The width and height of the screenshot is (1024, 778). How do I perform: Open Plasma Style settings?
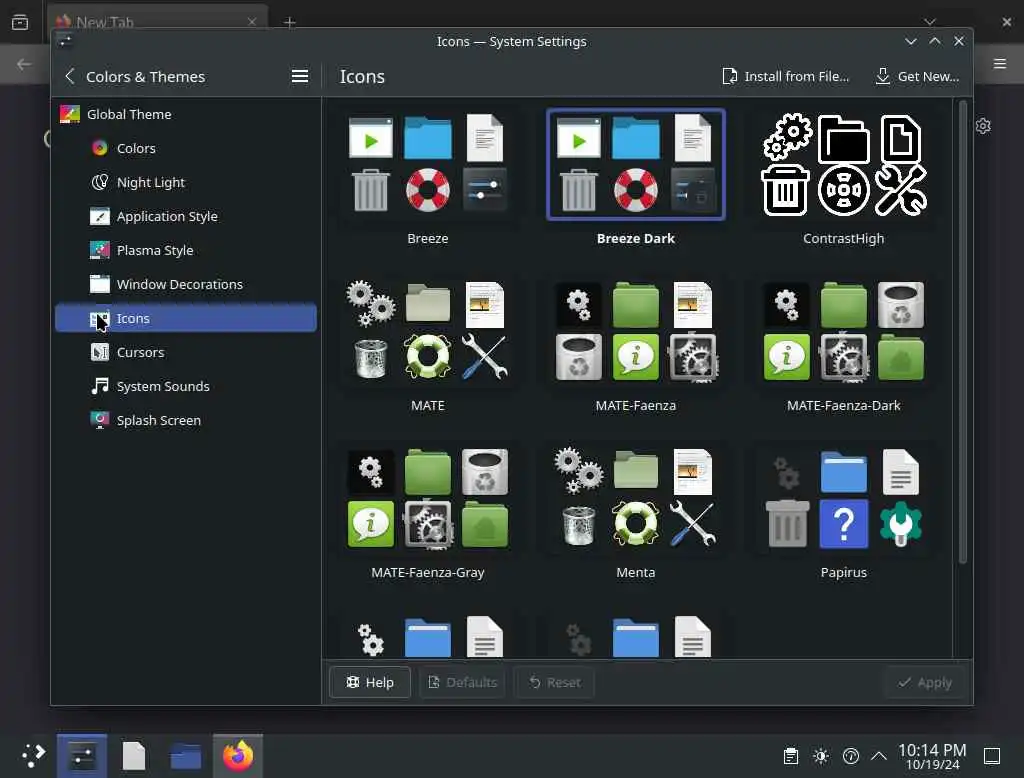pos(185,250)
